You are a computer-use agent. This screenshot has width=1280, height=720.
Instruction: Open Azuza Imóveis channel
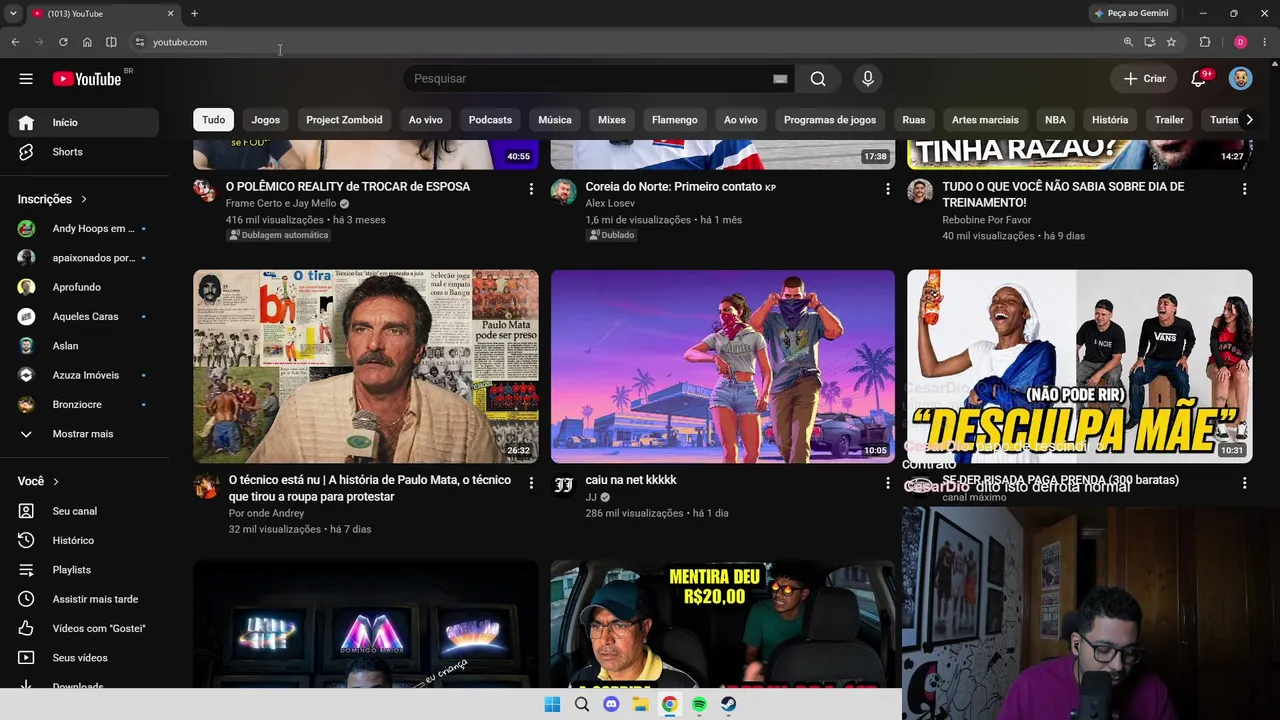click(x=84, y=375)
